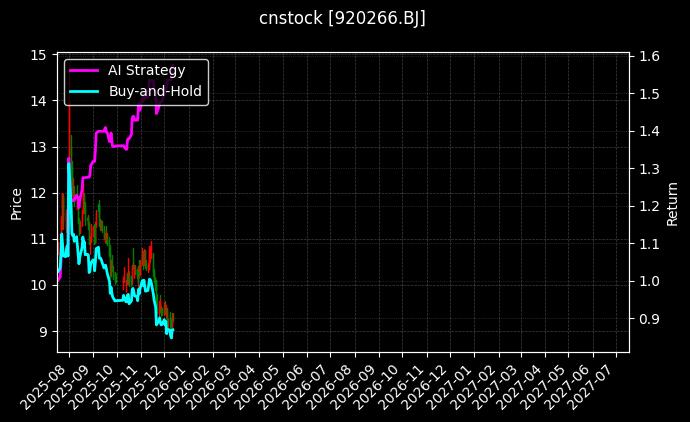Image resolution: width=690 pixels, height=422 pixels.
Task: Click the 15 price tick label
Action: point(38,55)
